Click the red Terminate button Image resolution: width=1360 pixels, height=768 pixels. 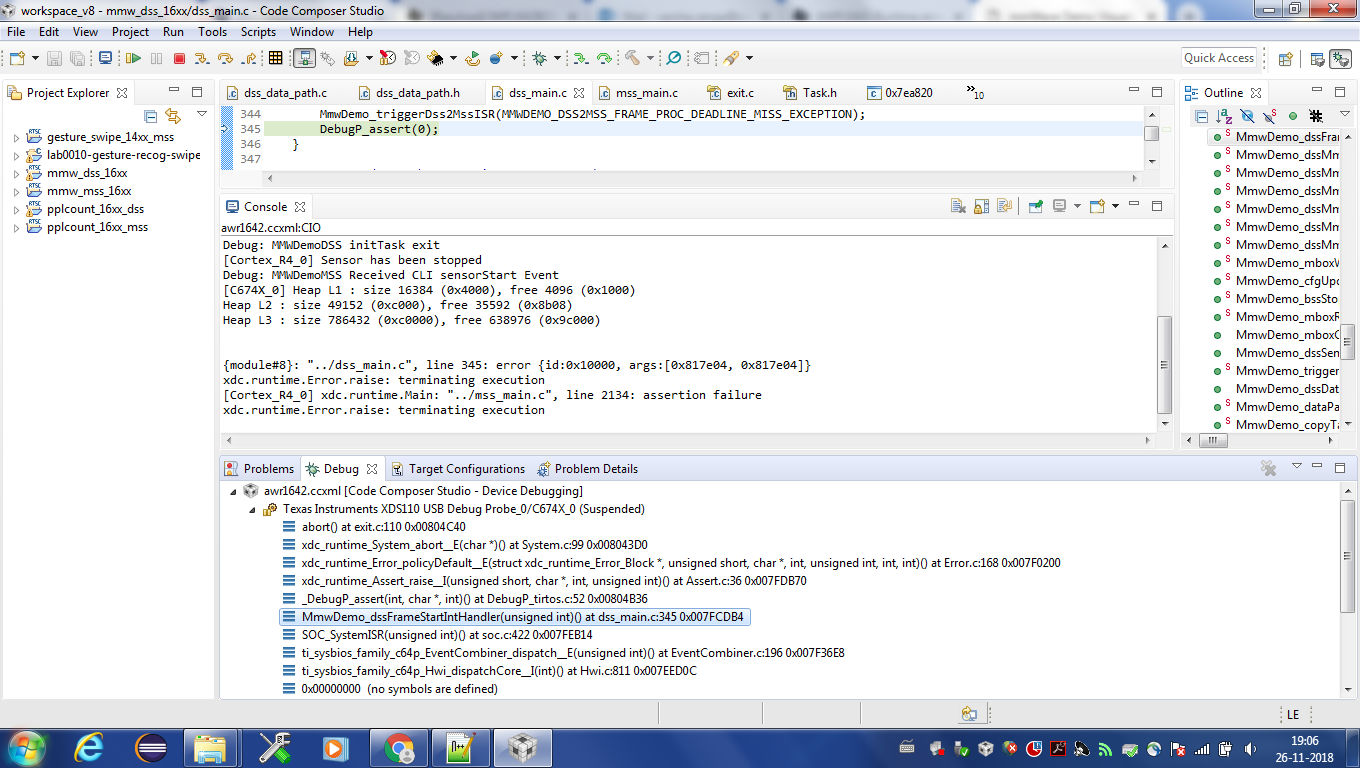tap(179, 59)
